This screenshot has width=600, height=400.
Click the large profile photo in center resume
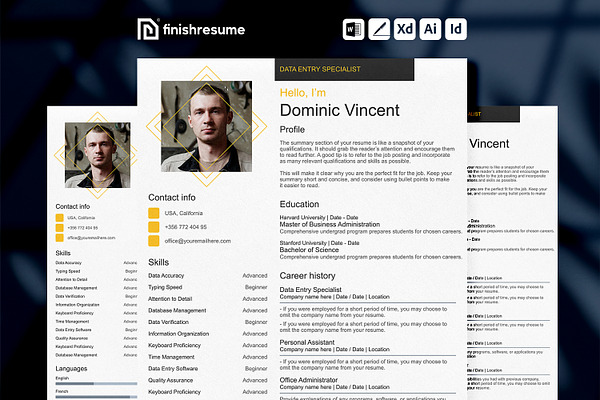[206, 126]
